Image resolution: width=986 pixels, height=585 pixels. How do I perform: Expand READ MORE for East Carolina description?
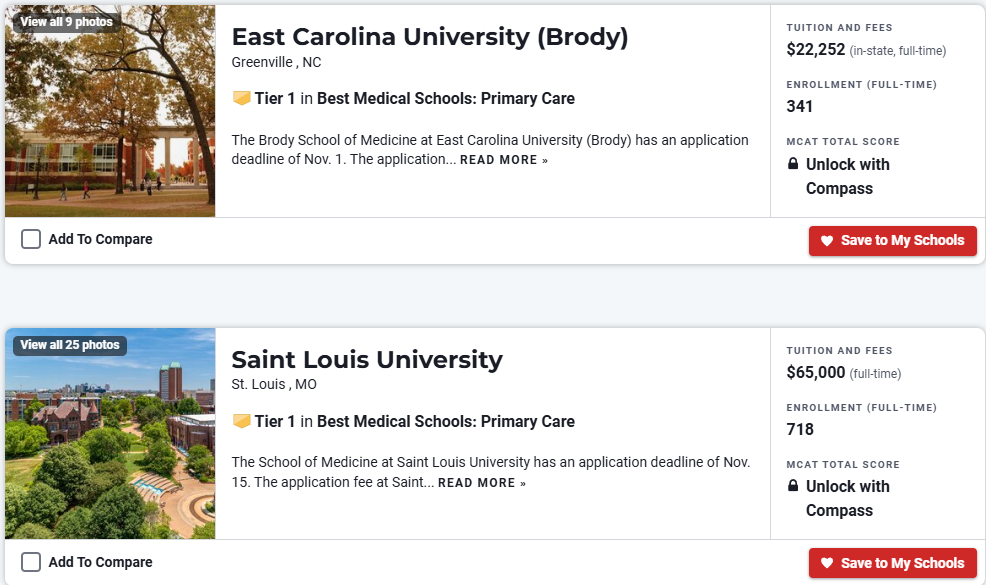503,160
